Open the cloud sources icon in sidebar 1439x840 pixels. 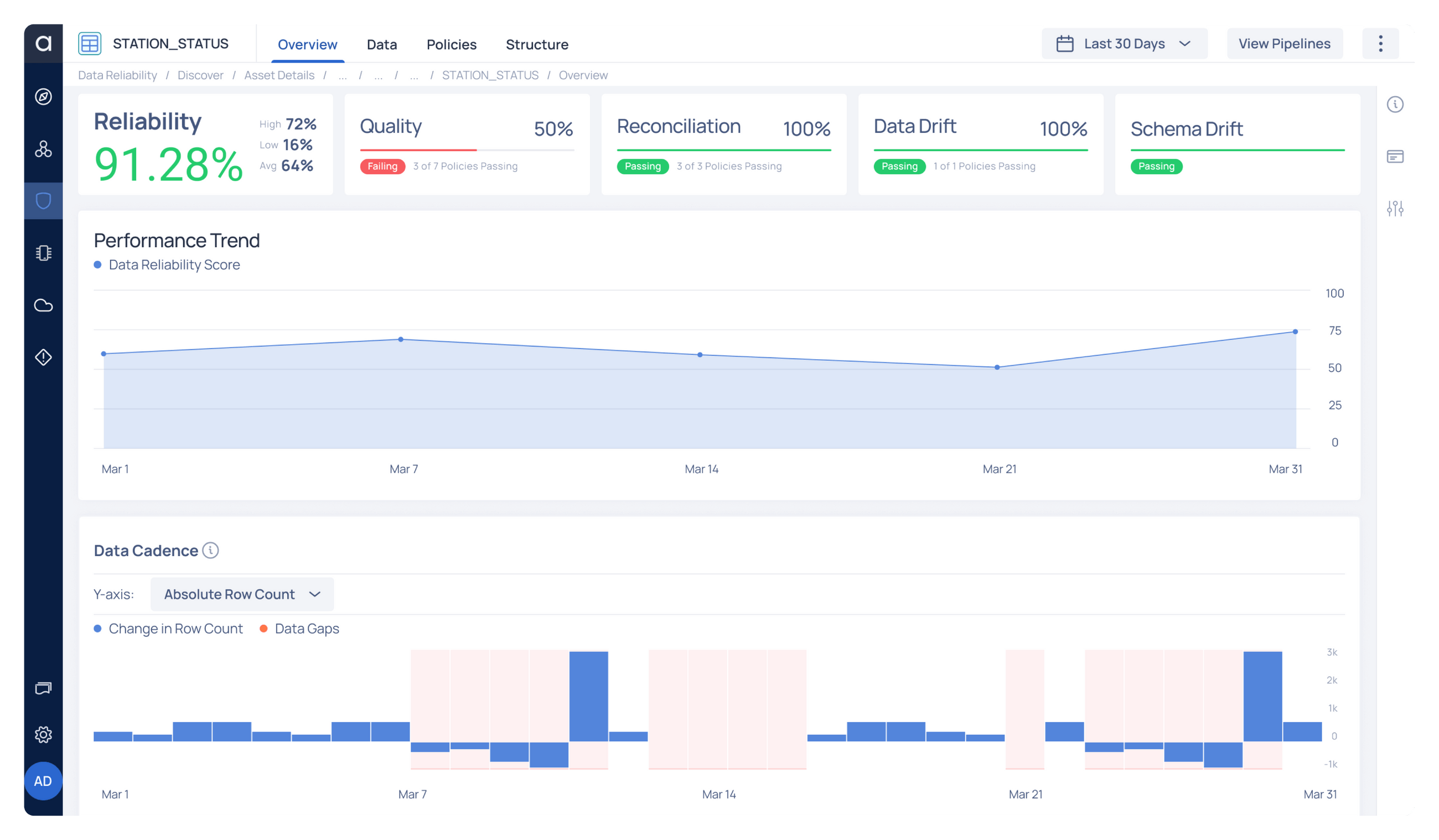click(43, 305)
